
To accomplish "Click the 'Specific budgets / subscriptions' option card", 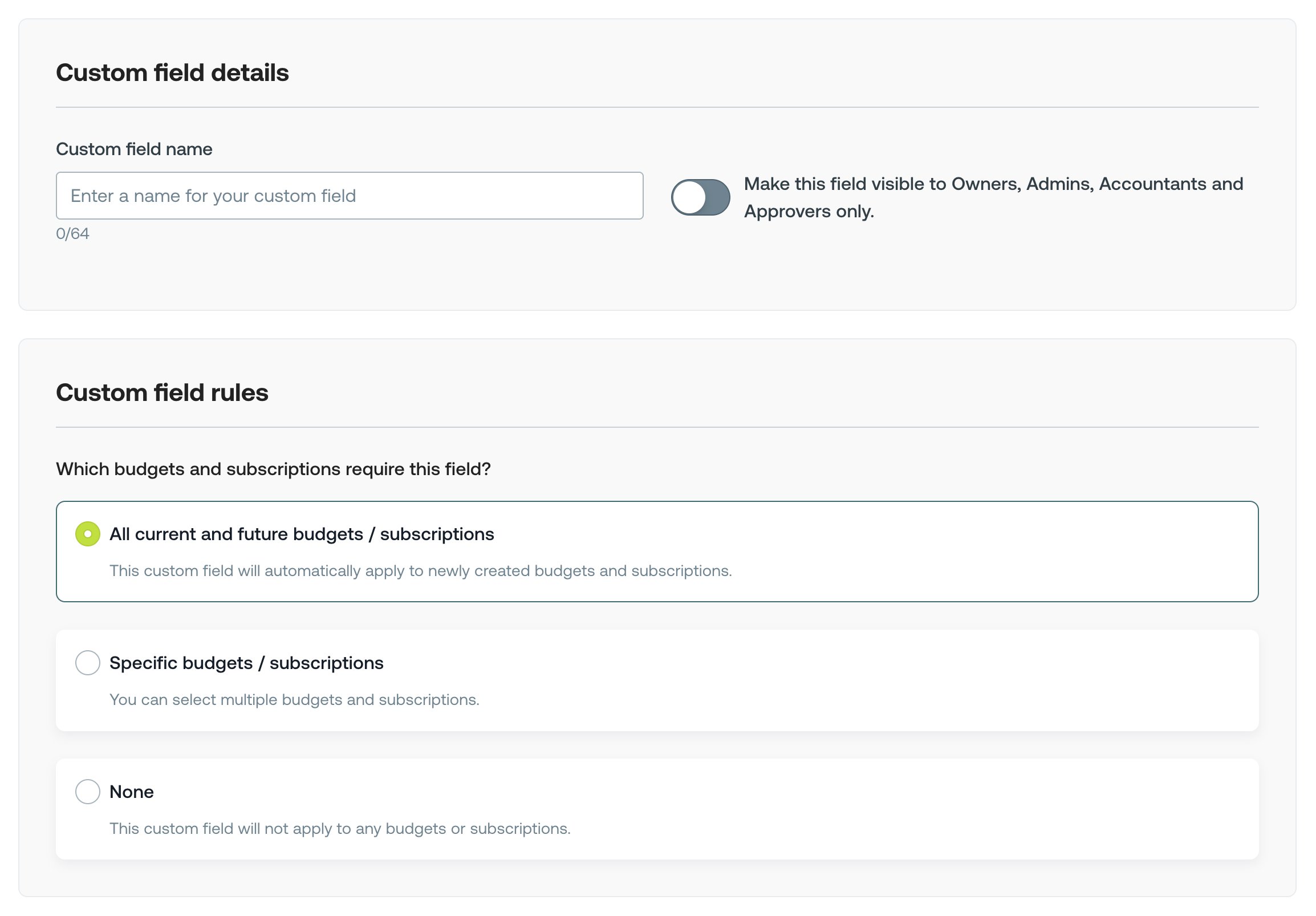I will (x=657, y=680).
